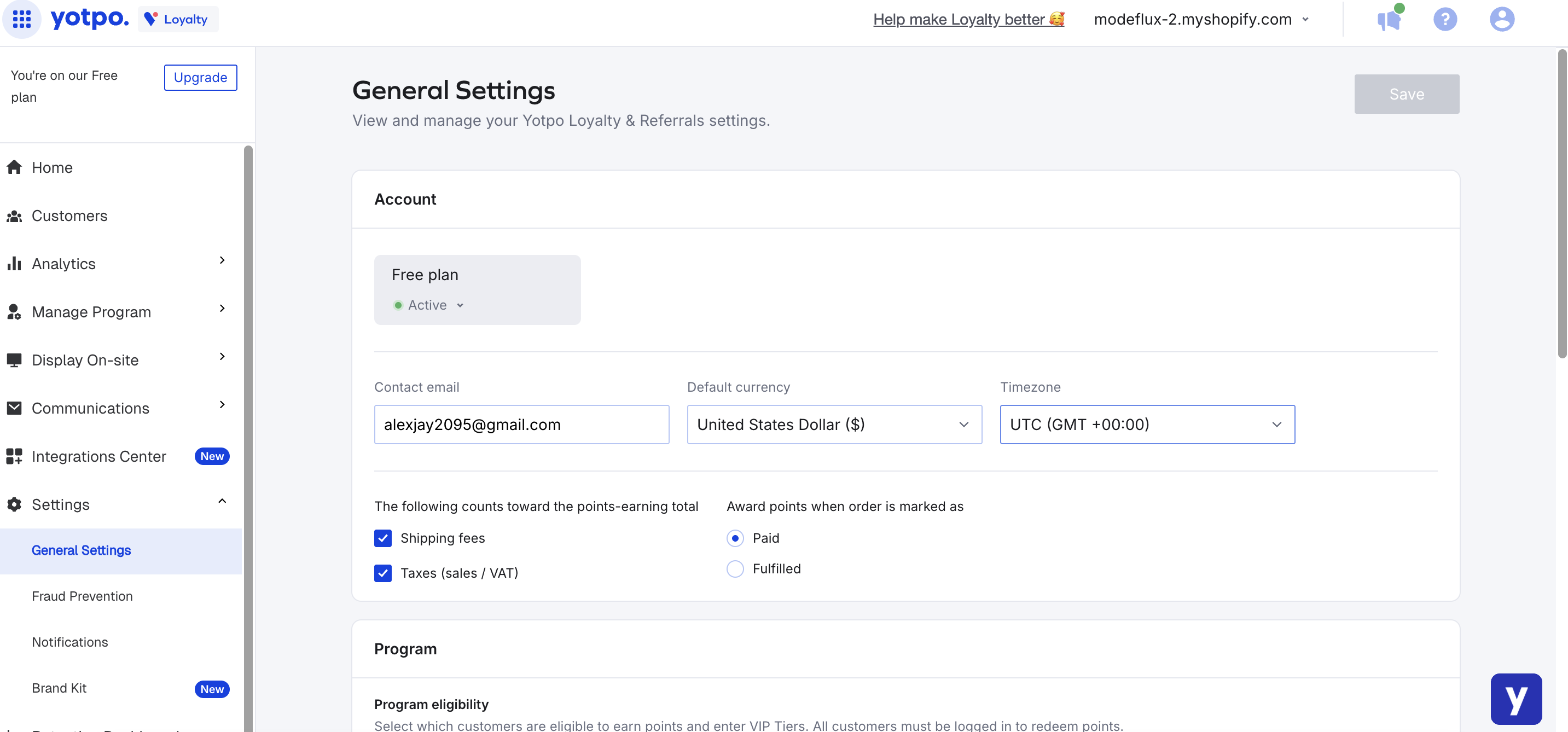This screenshot has height=732, width=1568.
Task: Open the apps grid launcher icon
Action: 22,19
